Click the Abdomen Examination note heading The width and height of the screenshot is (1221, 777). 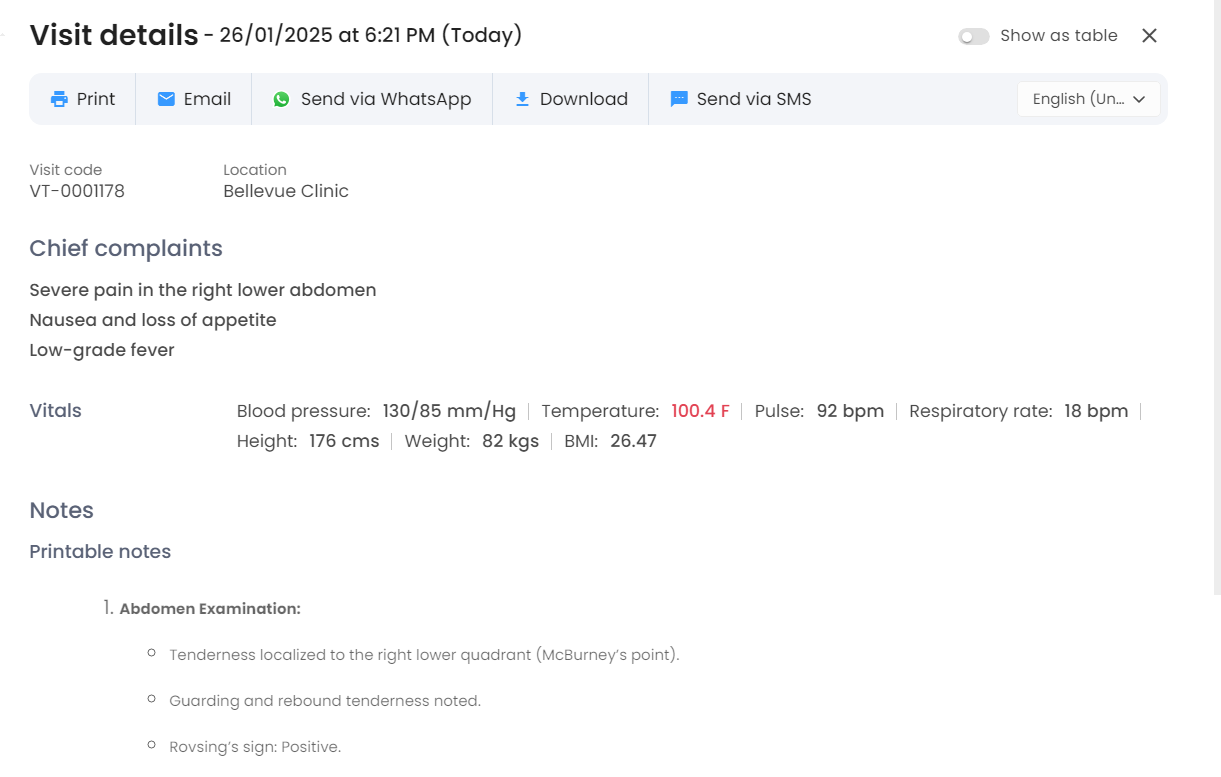[x=210, y=608]
